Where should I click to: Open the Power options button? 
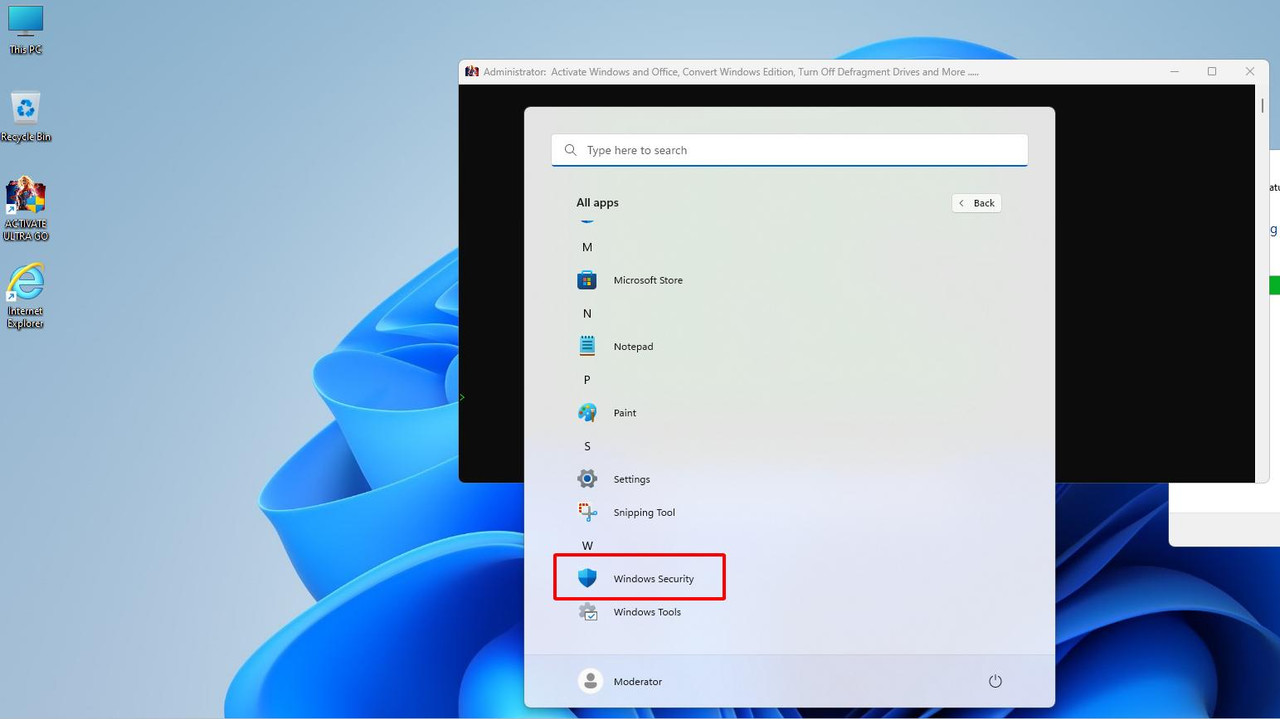coord(995,681)
